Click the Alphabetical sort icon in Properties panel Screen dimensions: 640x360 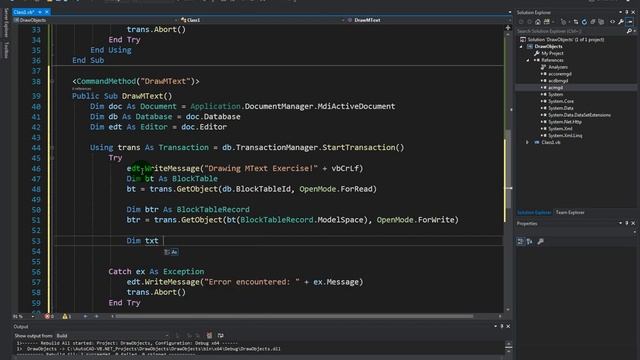[x=529, y=242]
